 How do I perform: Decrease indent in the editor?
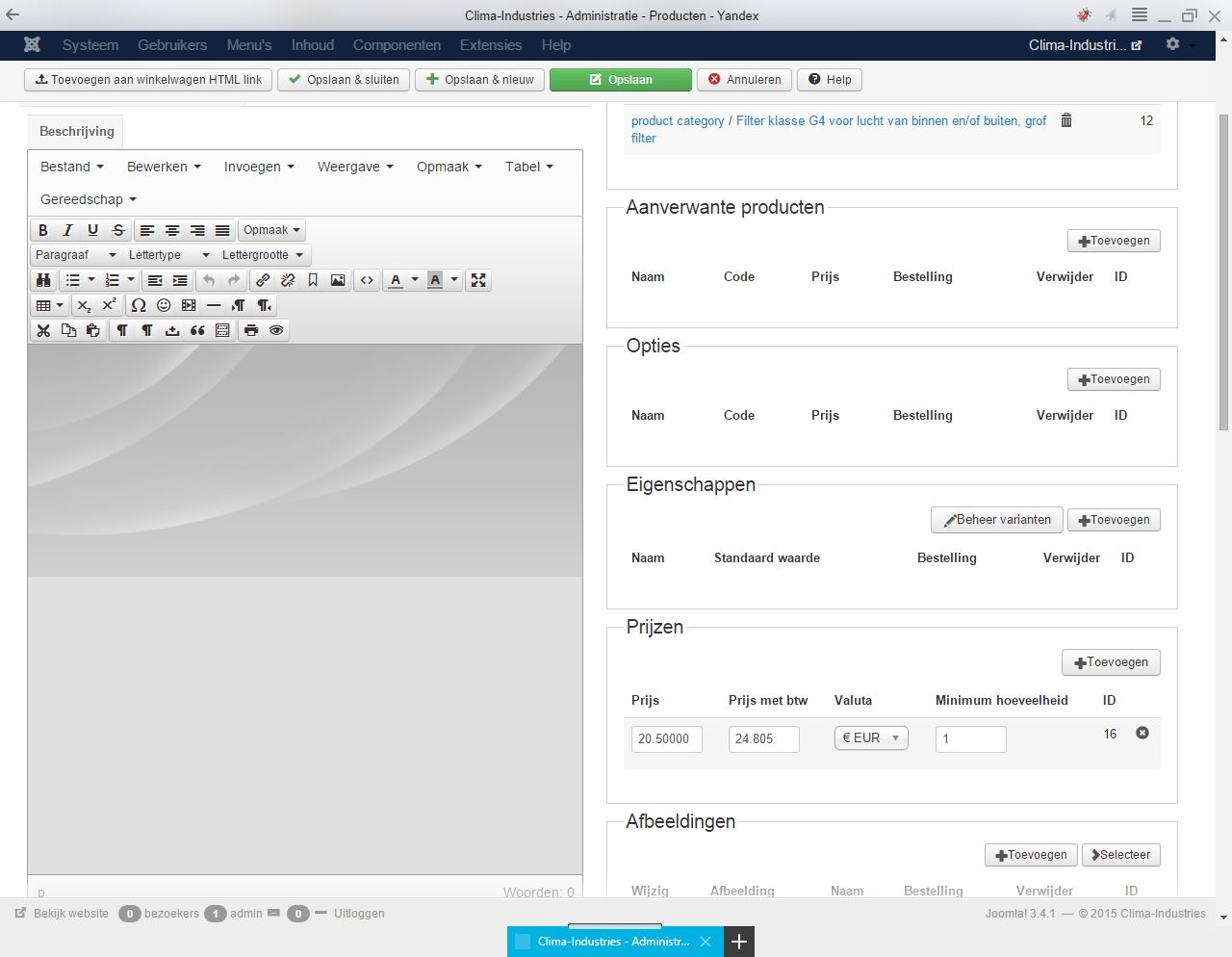coord(155,280)
